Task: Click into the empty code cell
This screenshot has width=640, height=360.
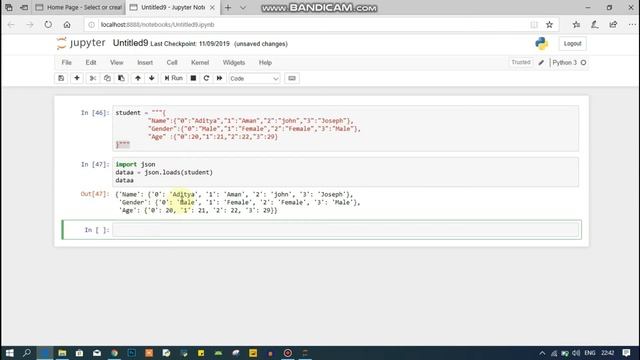Action: 346,230
